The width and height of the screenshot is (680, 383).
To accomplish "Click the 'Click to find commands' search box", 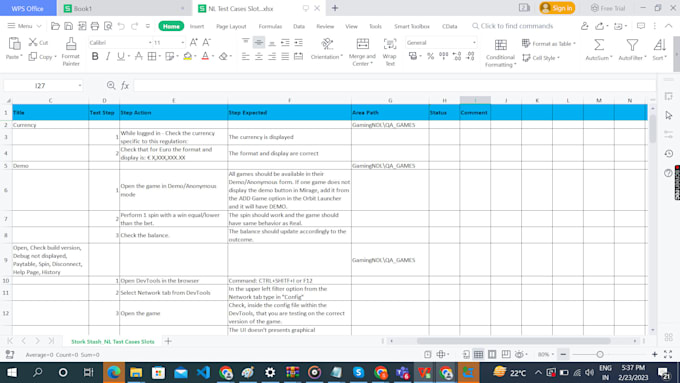I will coord(512,26).
